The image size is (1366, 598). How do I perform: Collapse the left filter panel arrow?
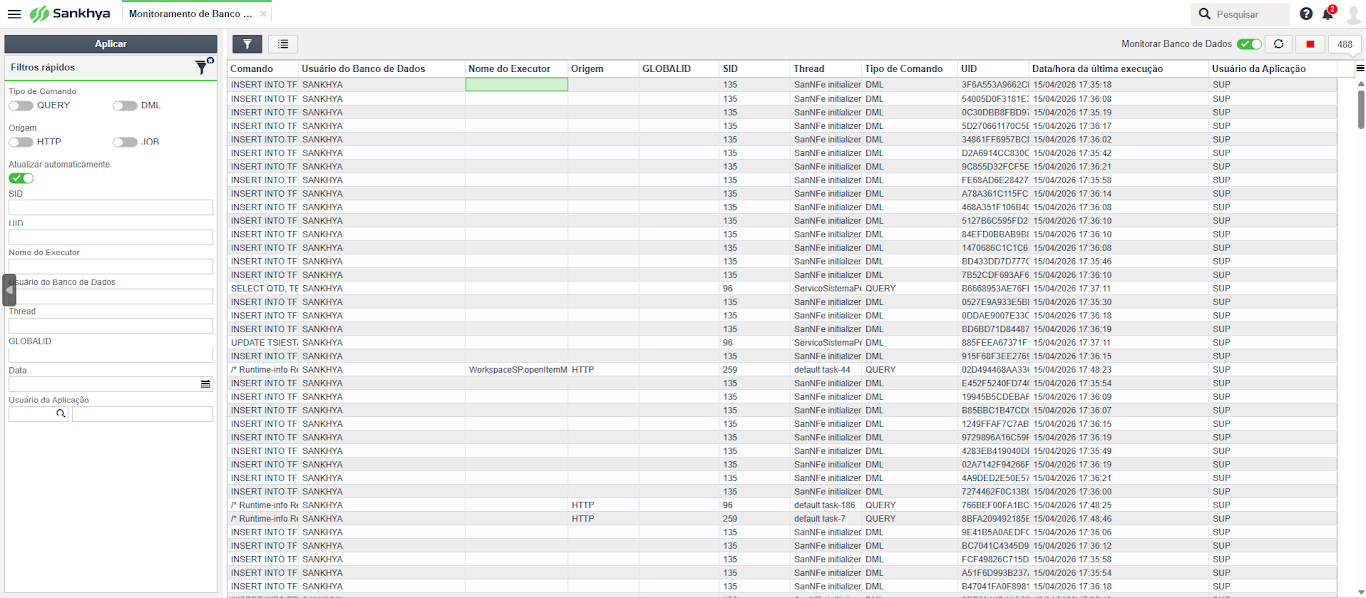(x=10, y=289)
